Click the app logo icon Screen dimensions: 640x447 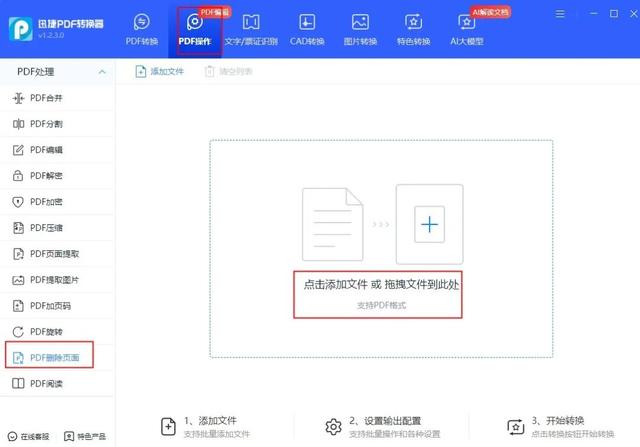20,29
